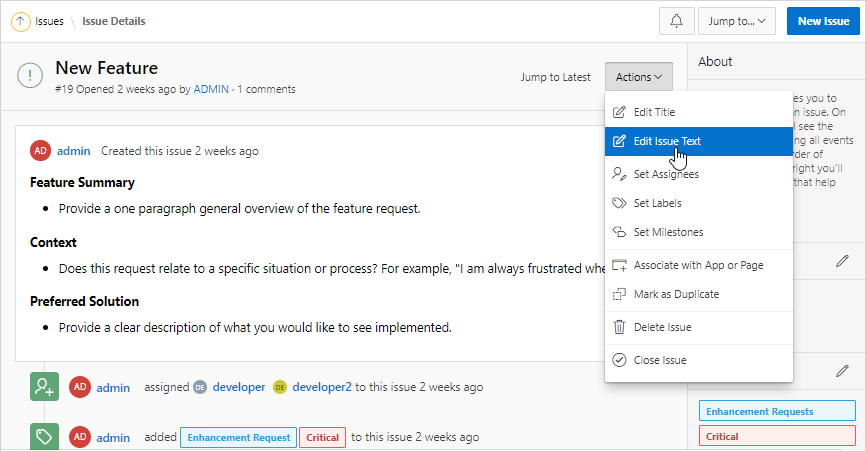
Task: Click the pencil edit icon above the labels
Action: point(842,371)
